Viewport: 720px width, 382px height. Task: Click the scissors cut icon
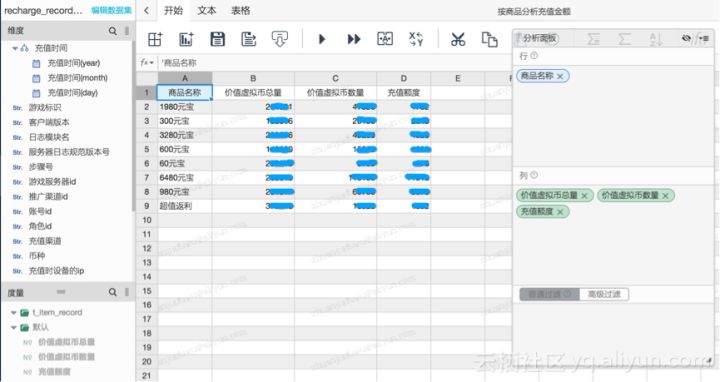458,39
